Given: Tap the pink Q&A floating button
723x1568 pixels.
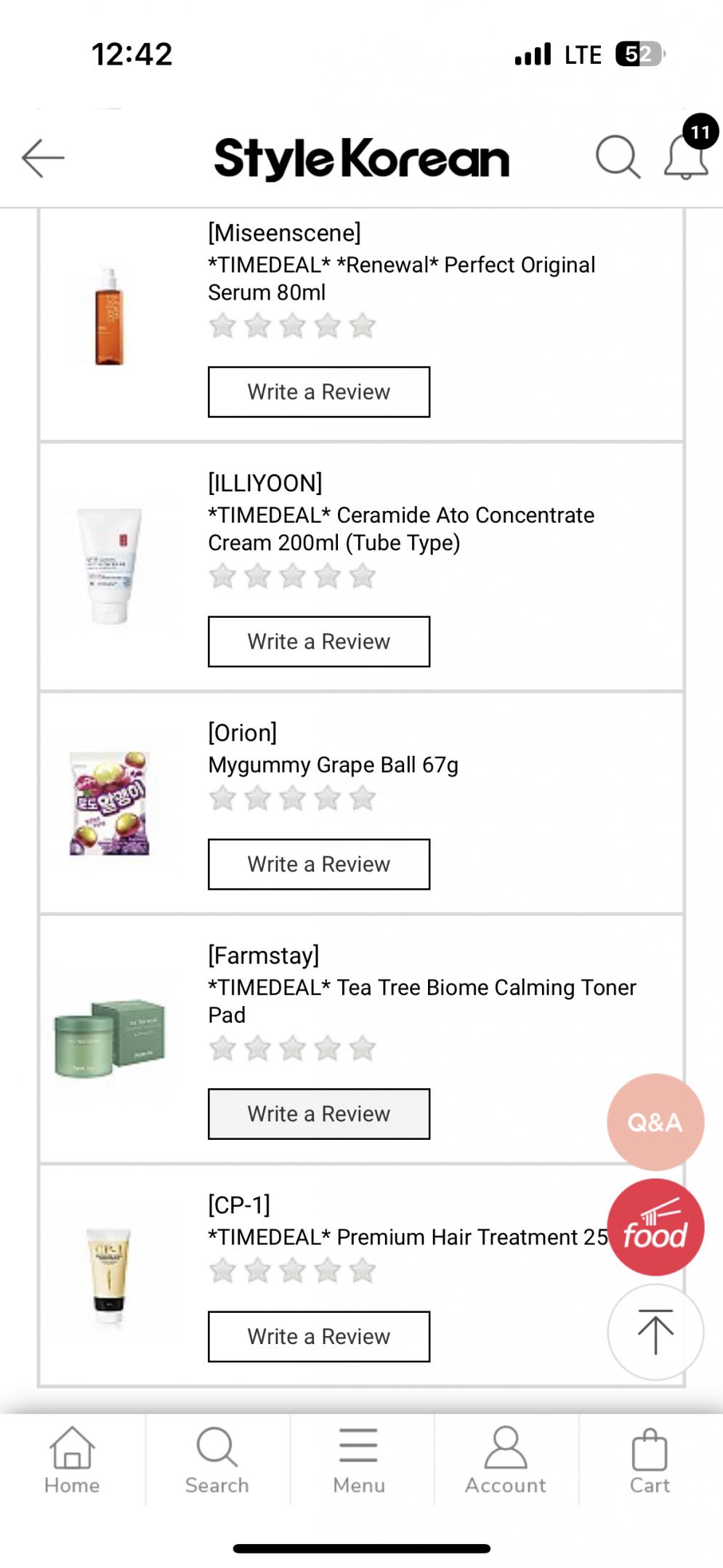Looking at the screenshot, I should coord(655,1122).
